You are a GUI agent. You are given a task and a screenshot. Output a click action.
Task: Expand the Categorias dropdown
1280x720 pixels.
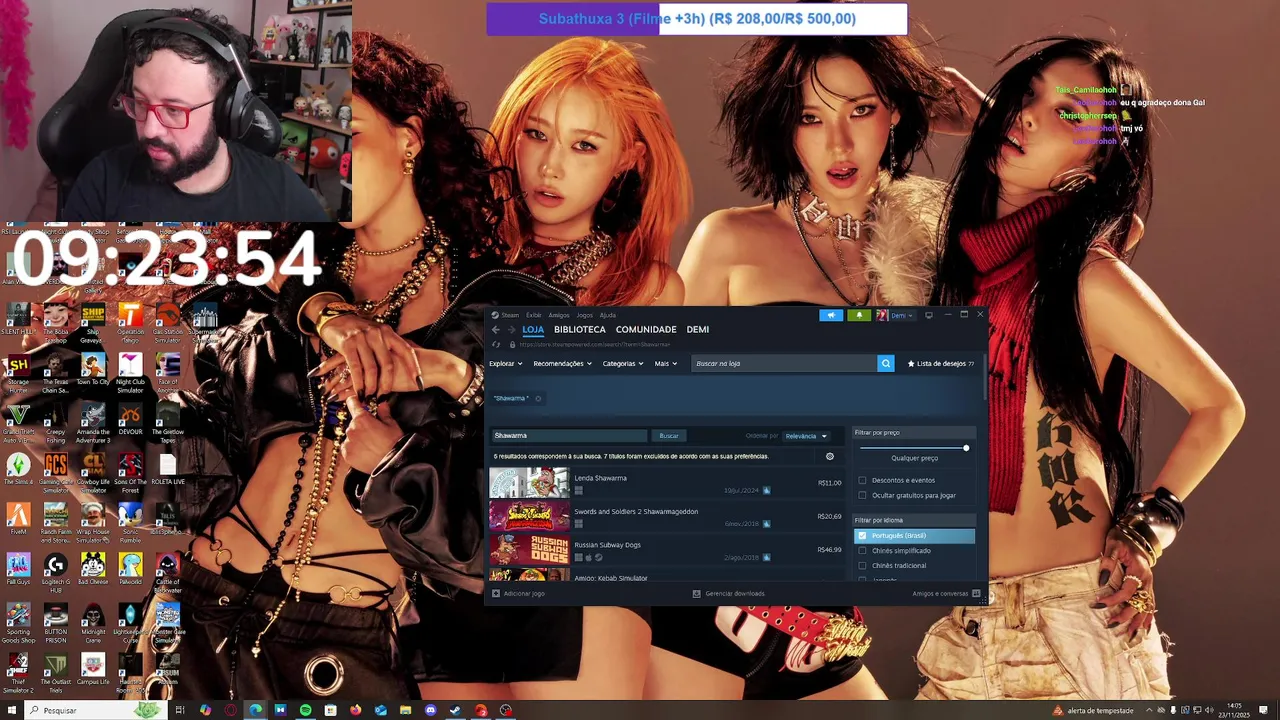623,364
